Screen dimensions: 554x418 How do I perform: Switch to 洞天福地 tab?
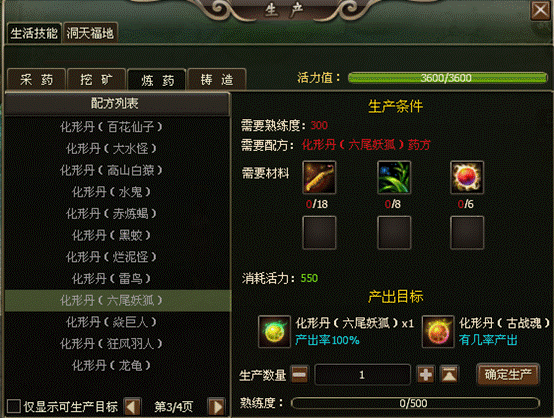tap(90, 33)
